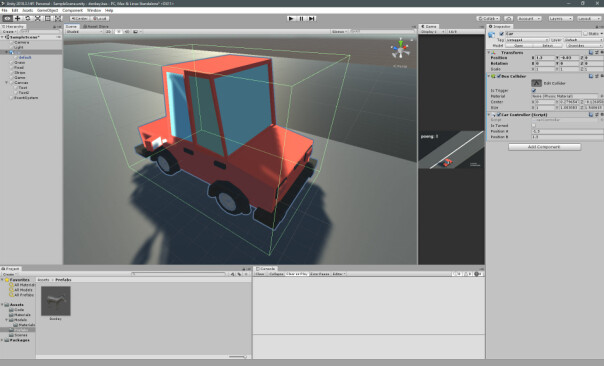Screen dimensions: 604x366
Task: Switch to the Asset Store tab
Action: click(96, 27)
